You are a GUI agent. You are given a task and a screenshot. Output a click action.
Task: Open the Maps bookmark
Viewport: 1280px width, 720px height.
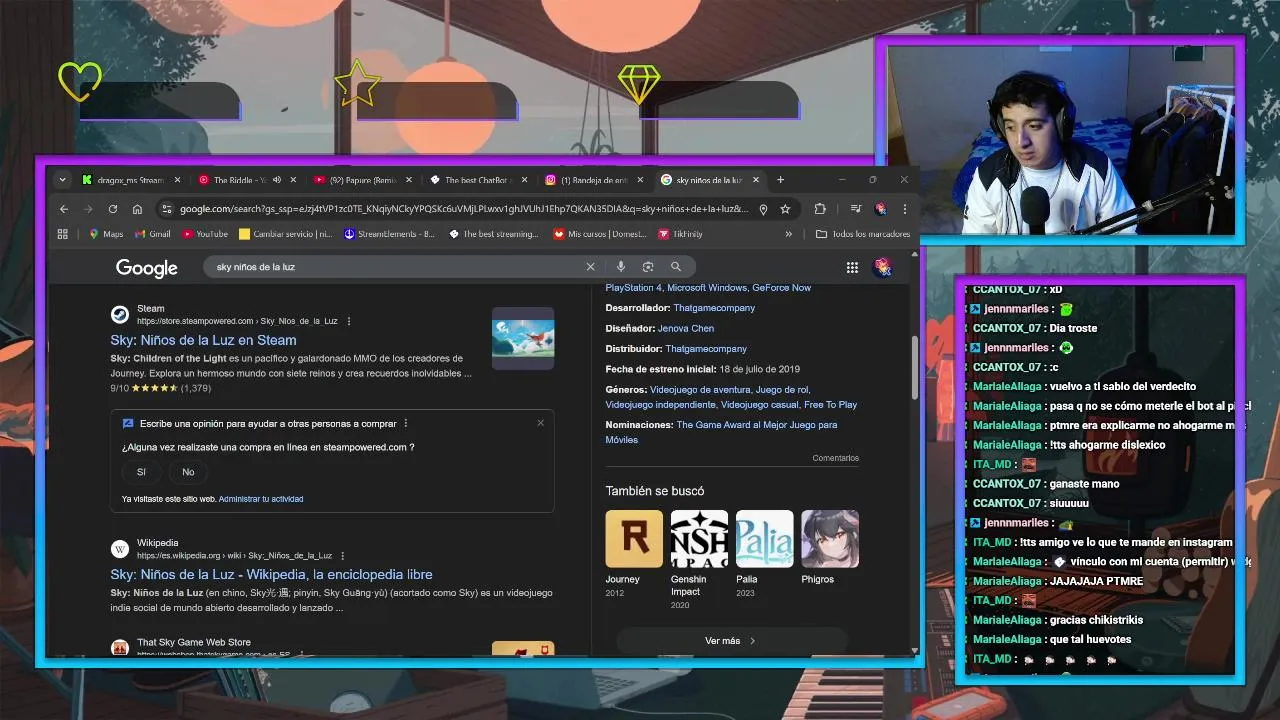click(x=106, y=234)
